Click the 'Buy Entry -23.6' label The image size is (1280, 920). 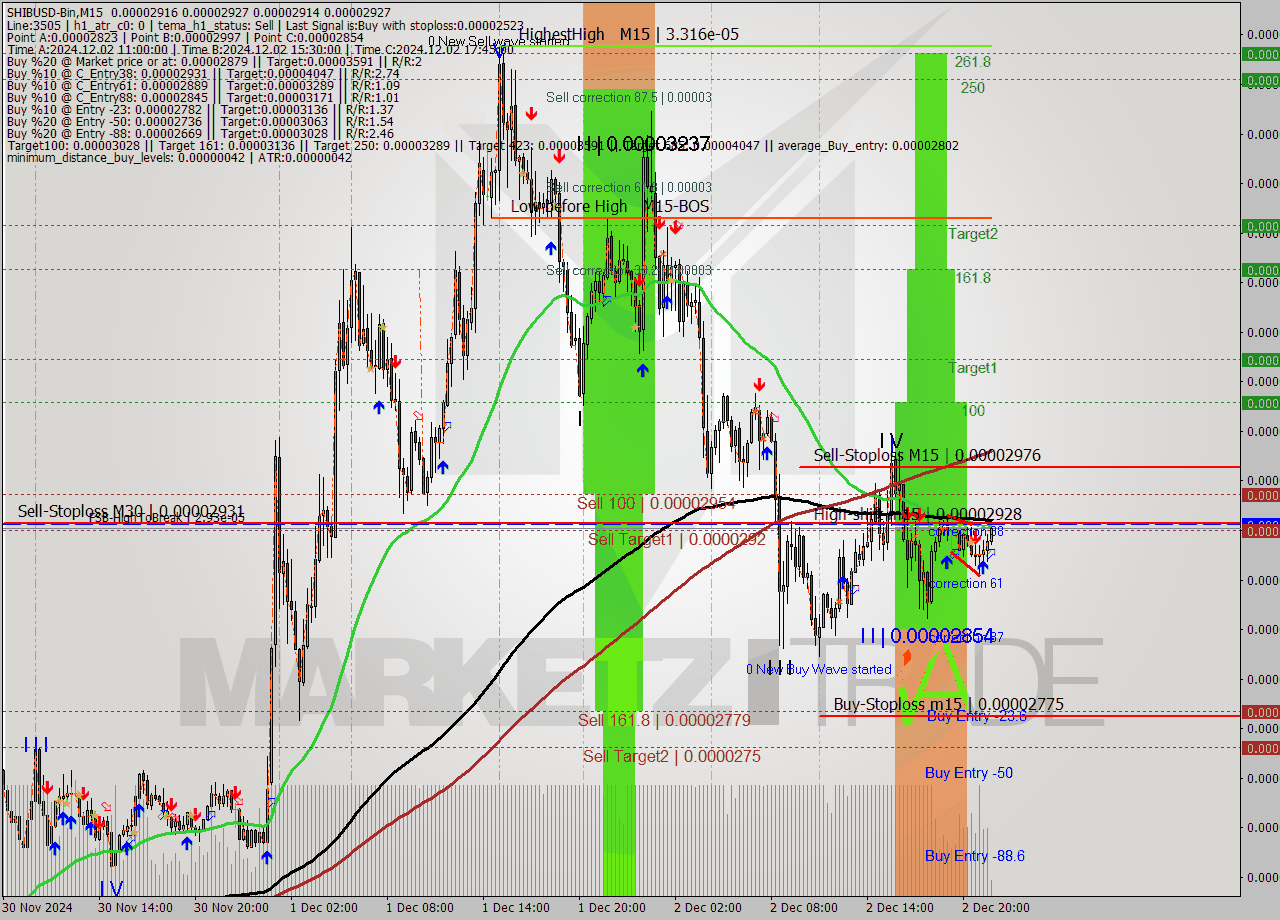tap(976, 716)
